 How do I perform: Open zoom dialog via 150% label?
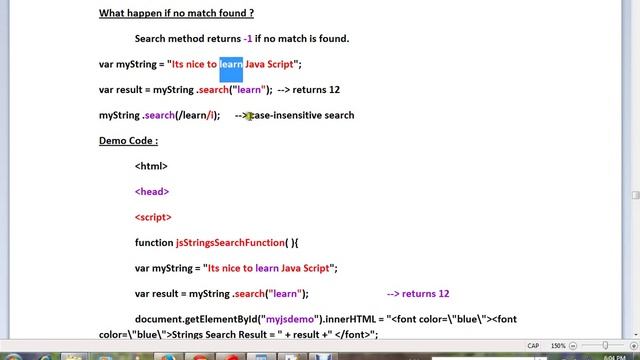click(558, 346)
